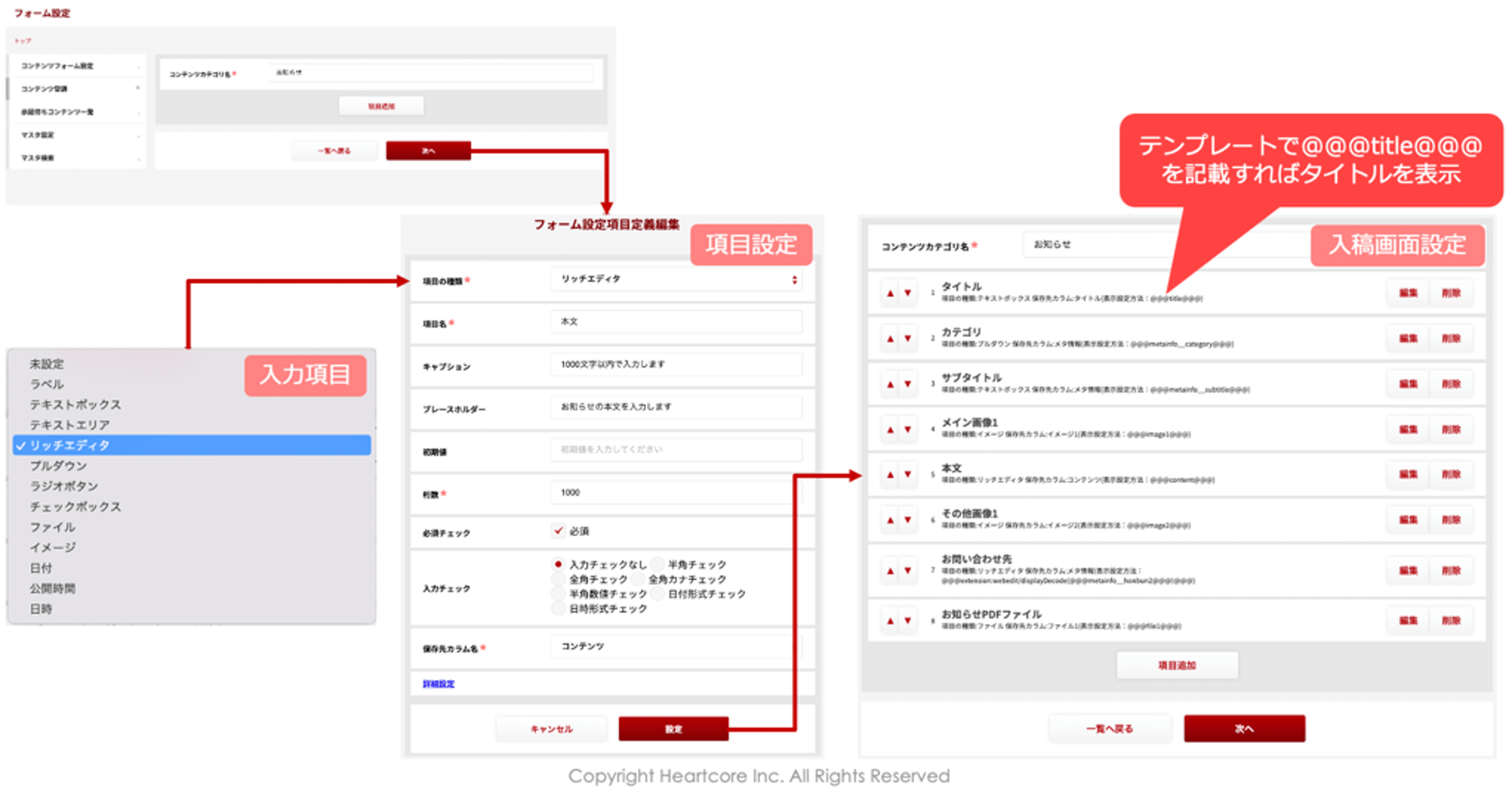
Task: Click the 桁数 field showing 1000
Action: coord(676,493)
